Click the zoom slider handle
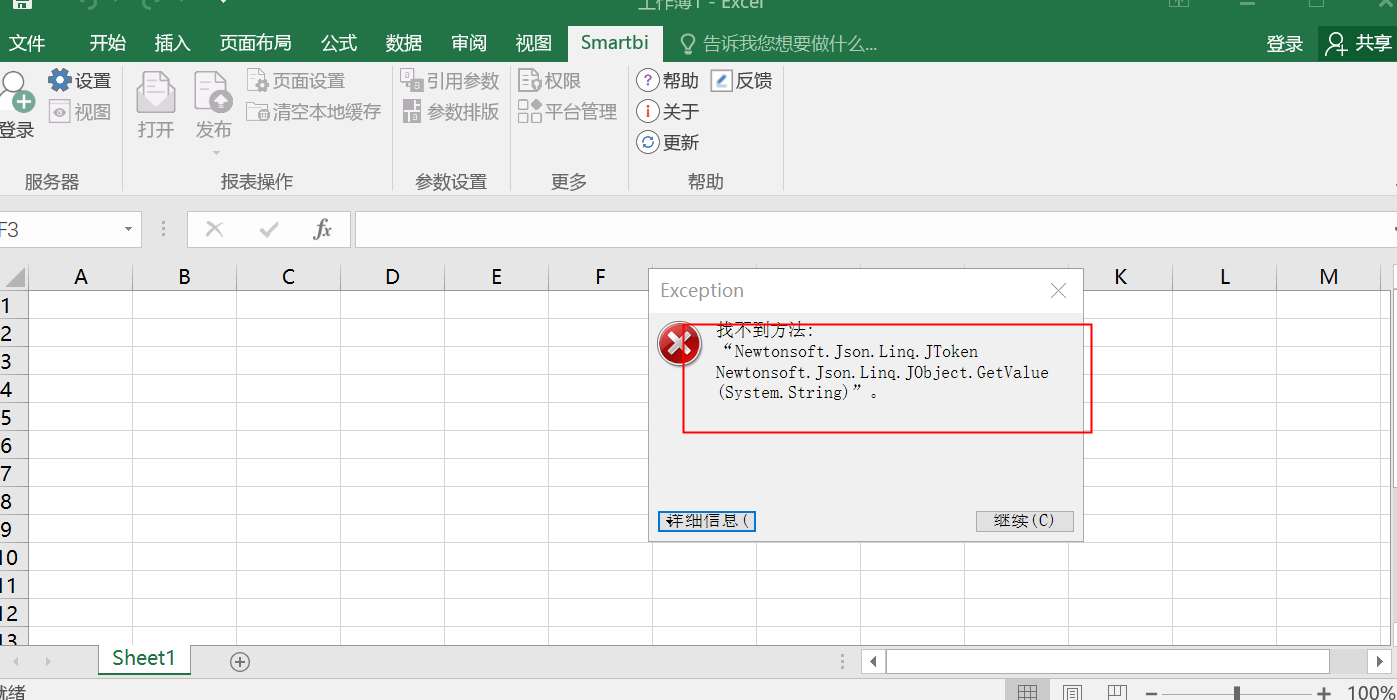The image size is (1397, 700). point(1237,693)
